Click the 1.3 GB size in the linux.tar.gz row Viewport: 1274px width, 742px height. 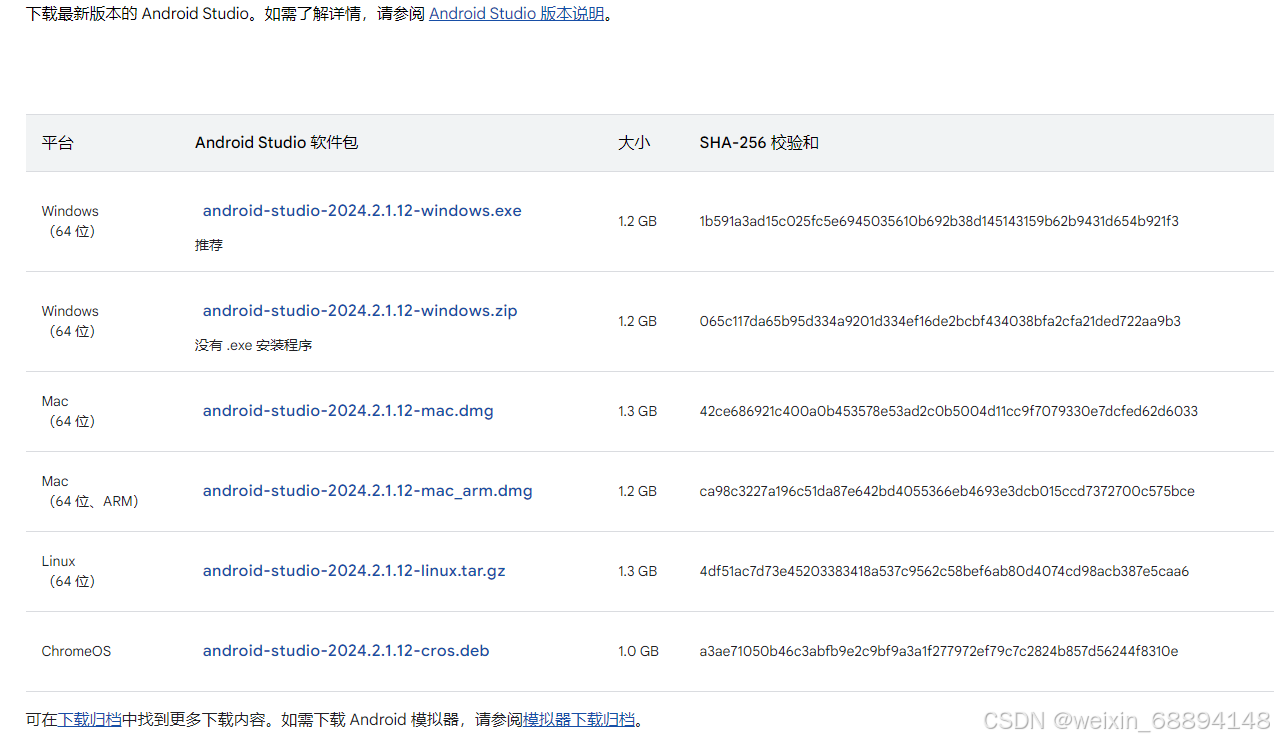pos(637,571)
